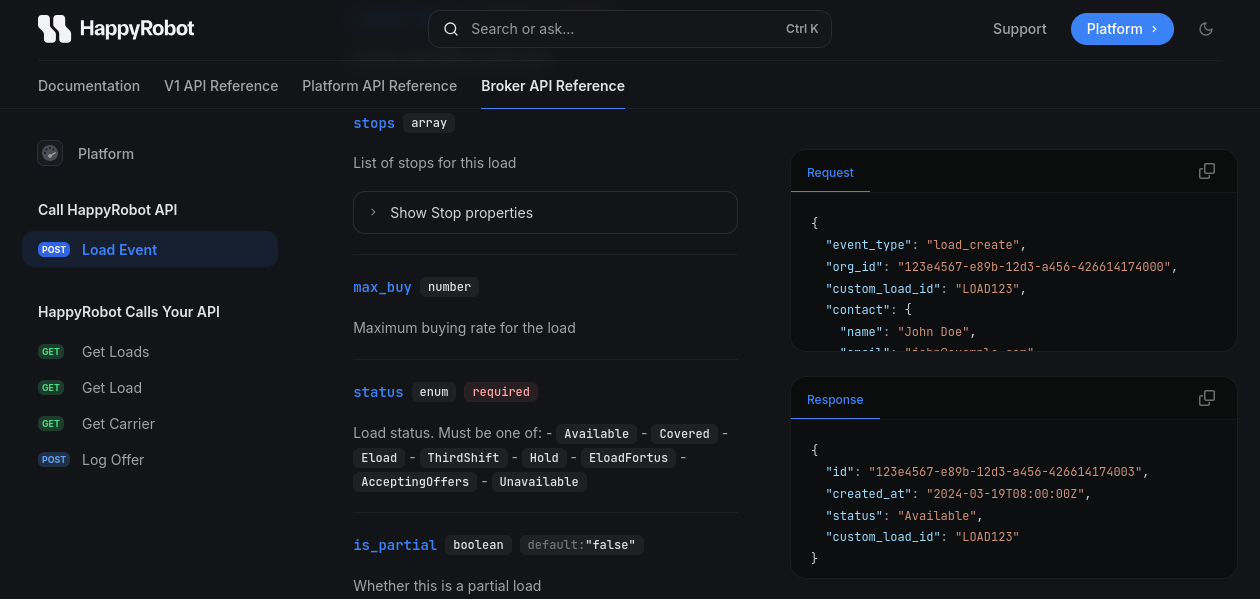Click the Ctrl K shortcut hint
Image resolution: width=1260 pixels, height=599 pixels.
coord(802,29)
